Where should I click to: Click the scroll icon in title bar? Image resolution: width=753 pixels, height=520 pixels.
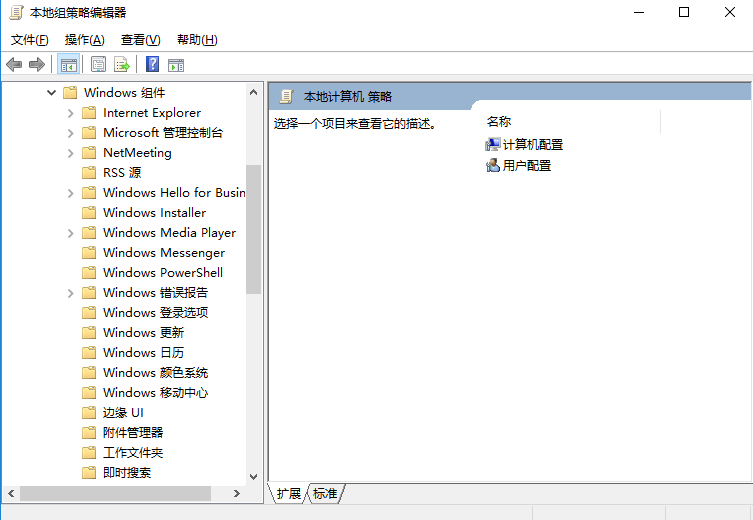point(16,12)
